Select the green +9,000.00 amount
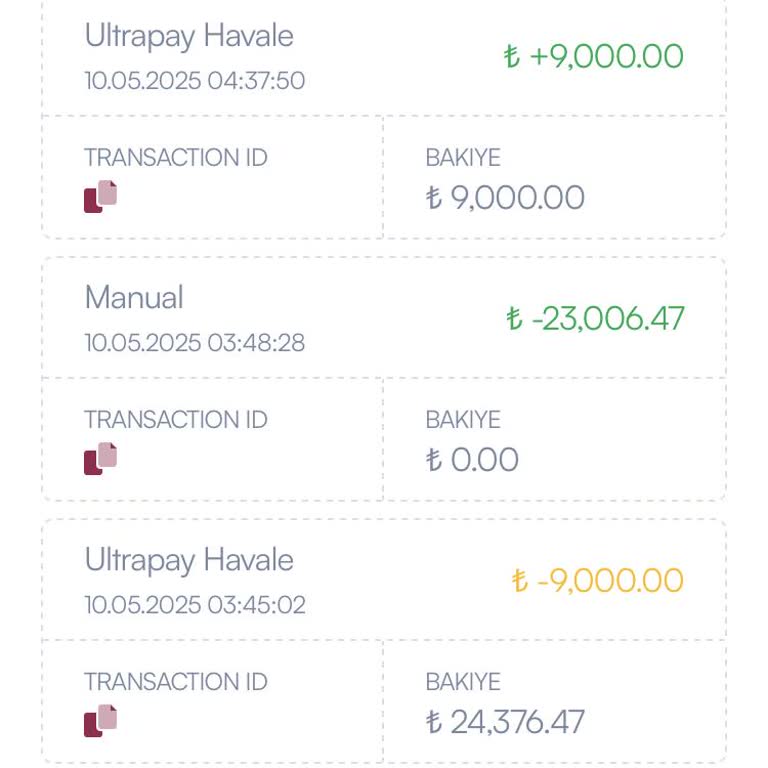 [x=594, y=56]
